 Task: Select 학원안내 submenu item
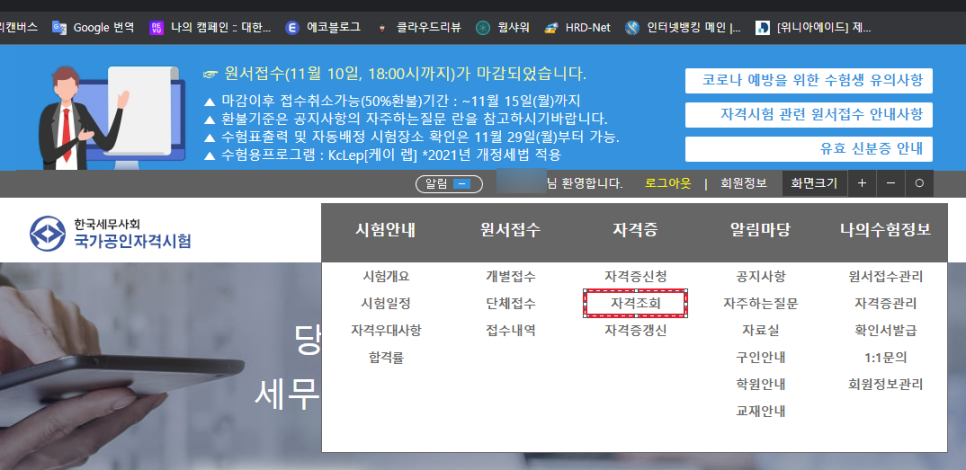click(x=760, y=384)
